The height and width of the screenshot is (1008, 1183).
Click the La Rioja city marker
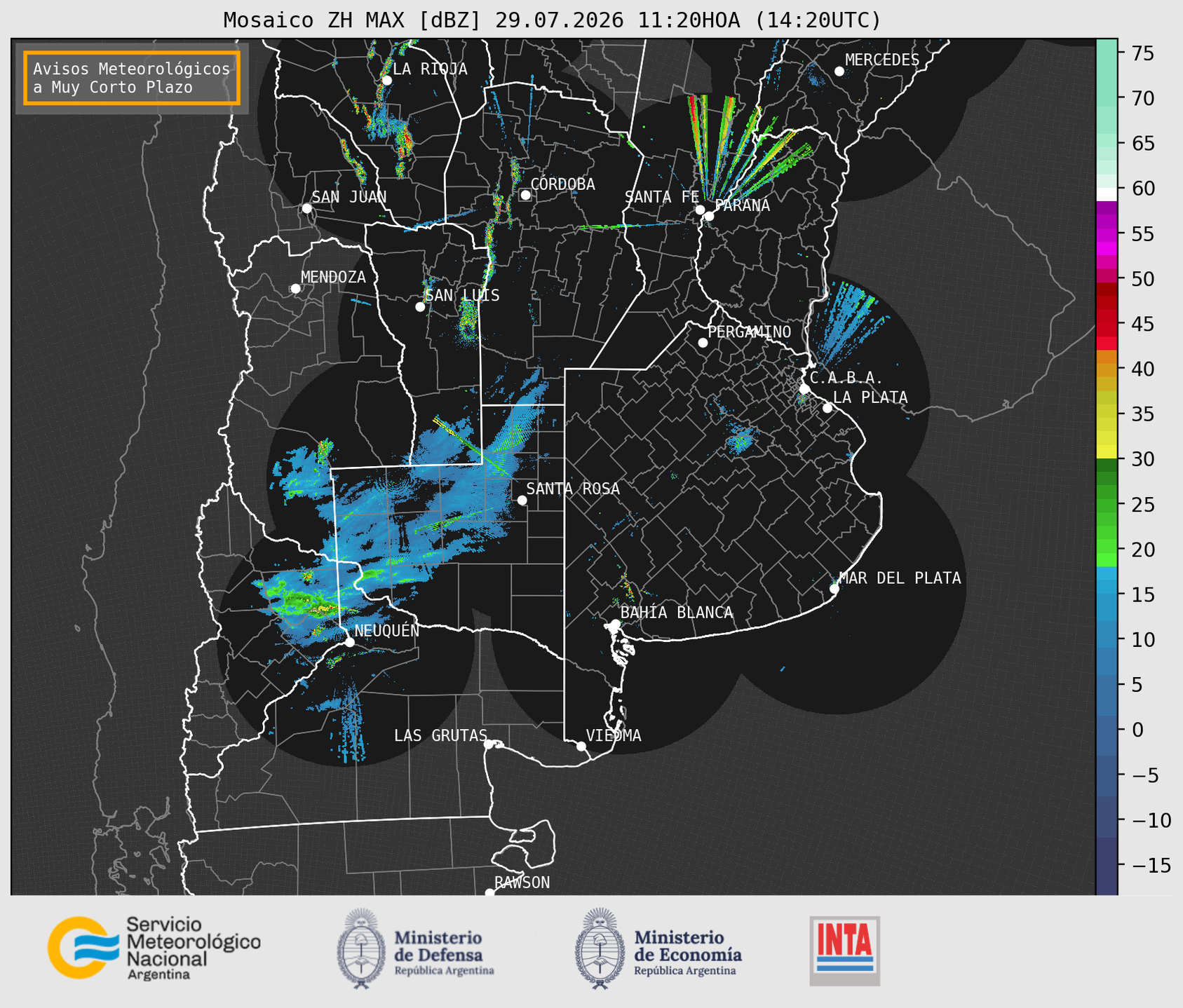coord(386,81)
